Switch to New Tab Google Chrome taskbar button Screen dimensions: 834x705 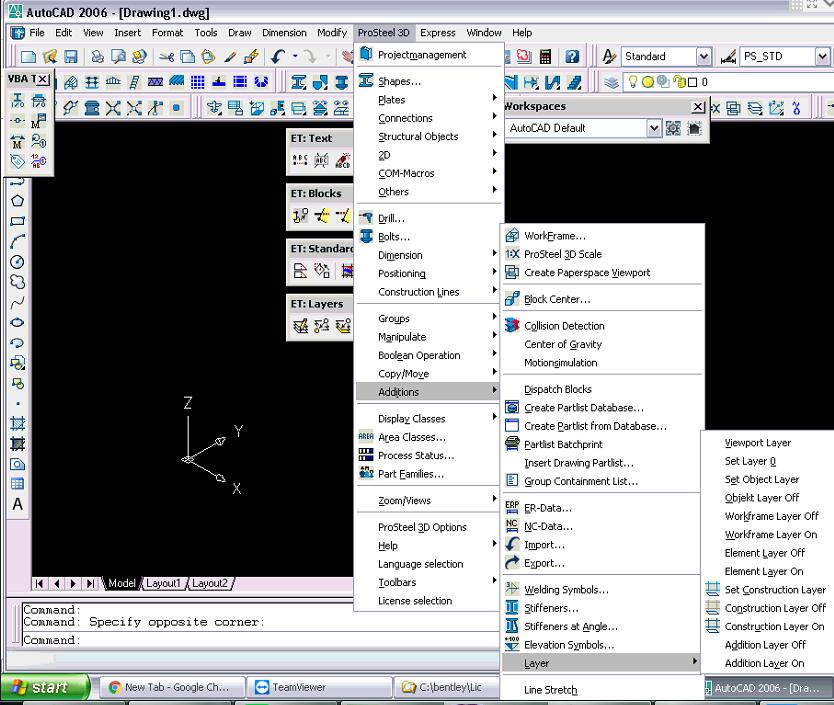pos(172,687)
